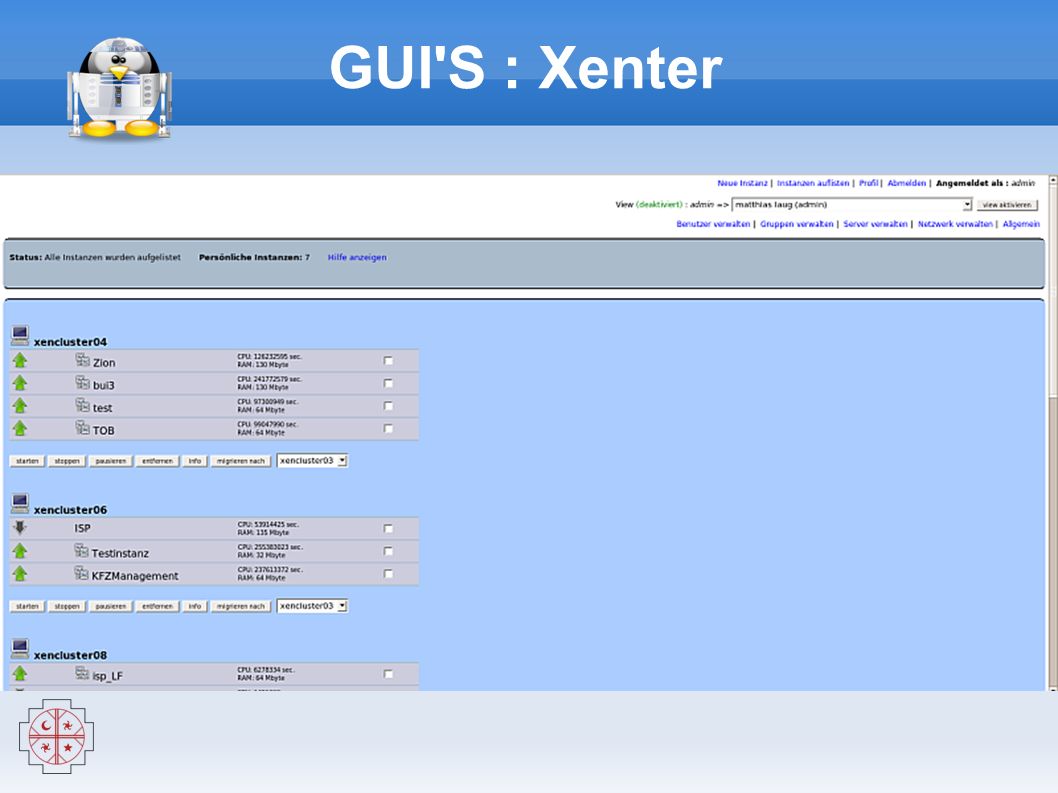Click the red circular emblem logo

point(56,736)
